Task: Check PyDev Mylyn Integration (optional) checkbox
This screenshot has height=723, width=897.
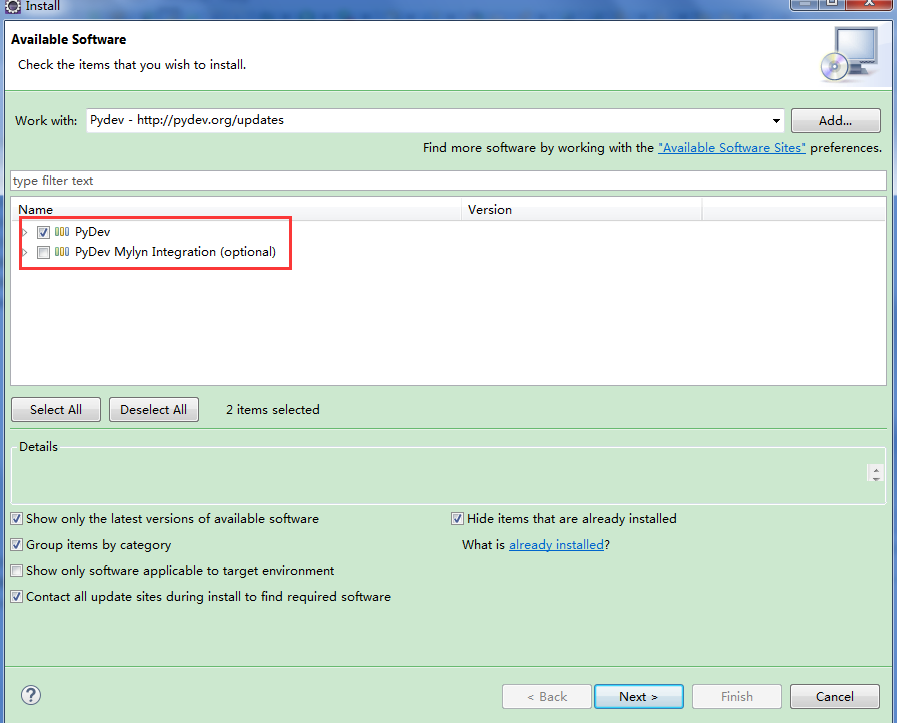Action: (43, 252)
